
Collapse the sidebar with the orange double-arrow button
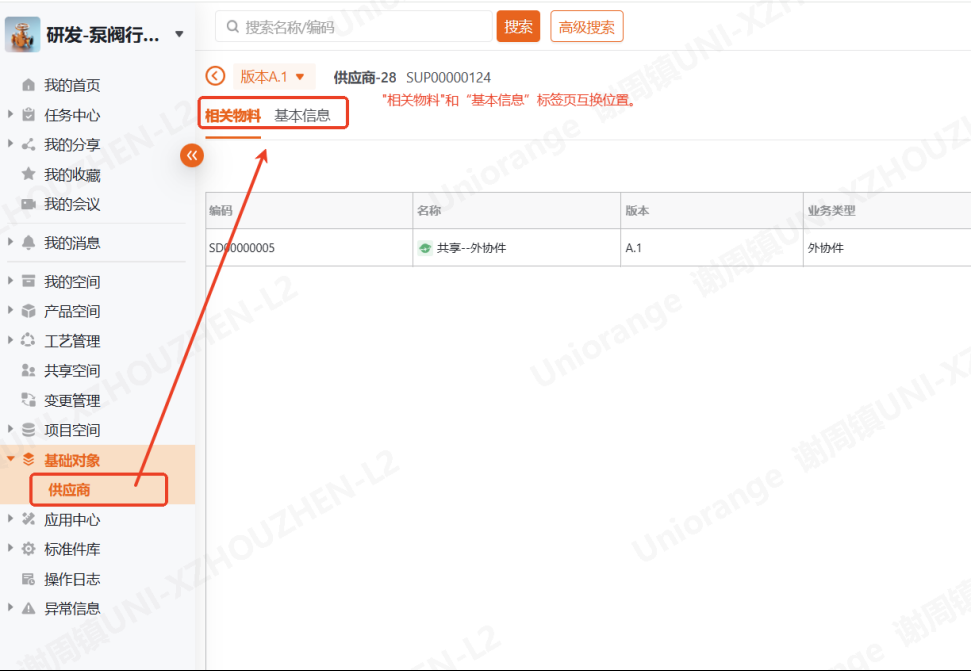click(x=191, y=155)
